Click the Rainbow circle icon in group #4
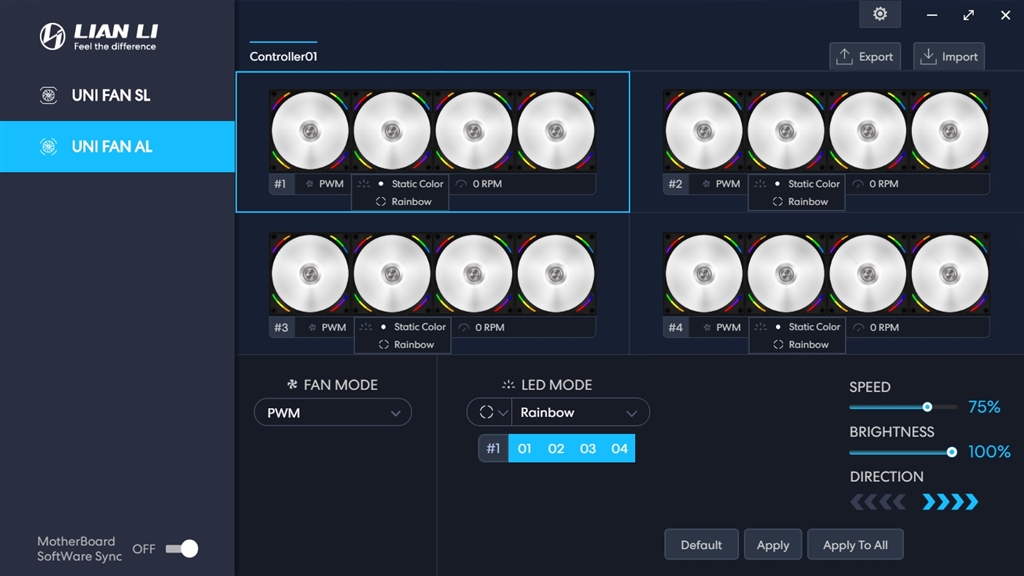1024x576 pixels. (x=778, y=345)
